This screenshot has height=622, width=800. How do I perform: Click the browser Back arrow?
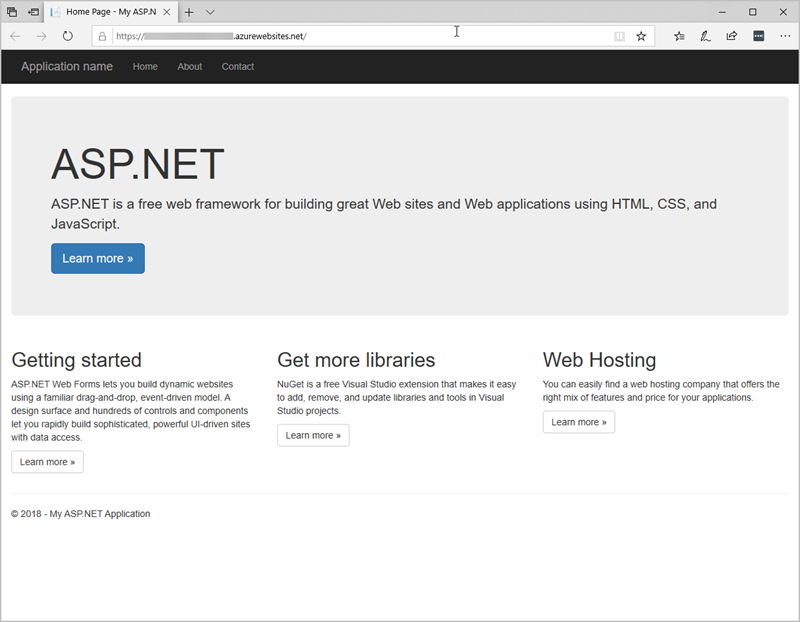15,36
